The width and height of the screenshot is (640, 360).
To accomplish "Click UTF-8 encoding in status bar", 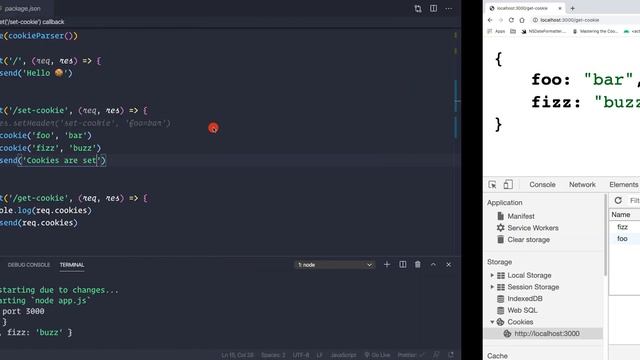I will [301, 355].
